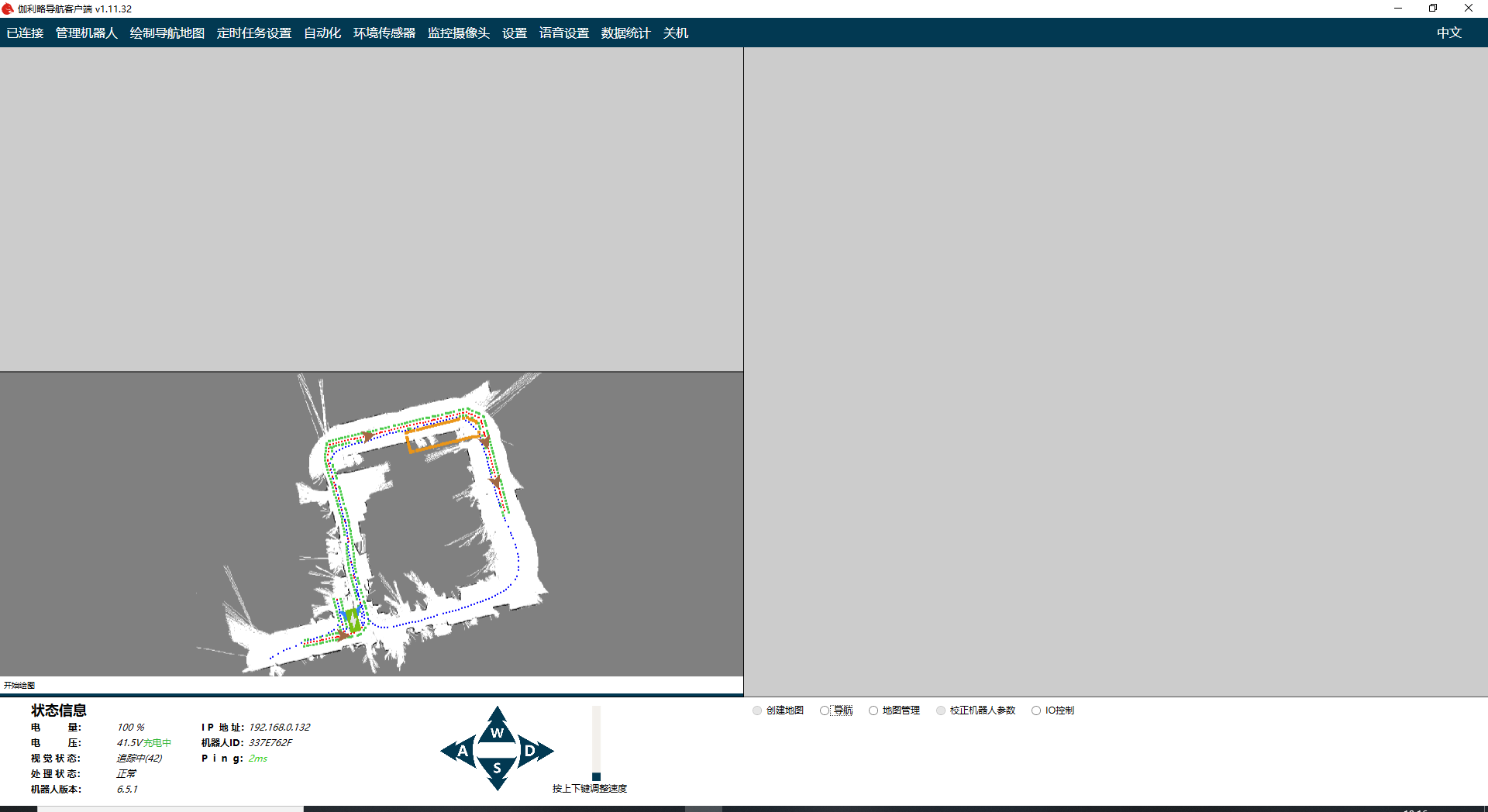Open the 数据统计 menu
This screenshot has width=1488, height=812.
tap(625, 33)
